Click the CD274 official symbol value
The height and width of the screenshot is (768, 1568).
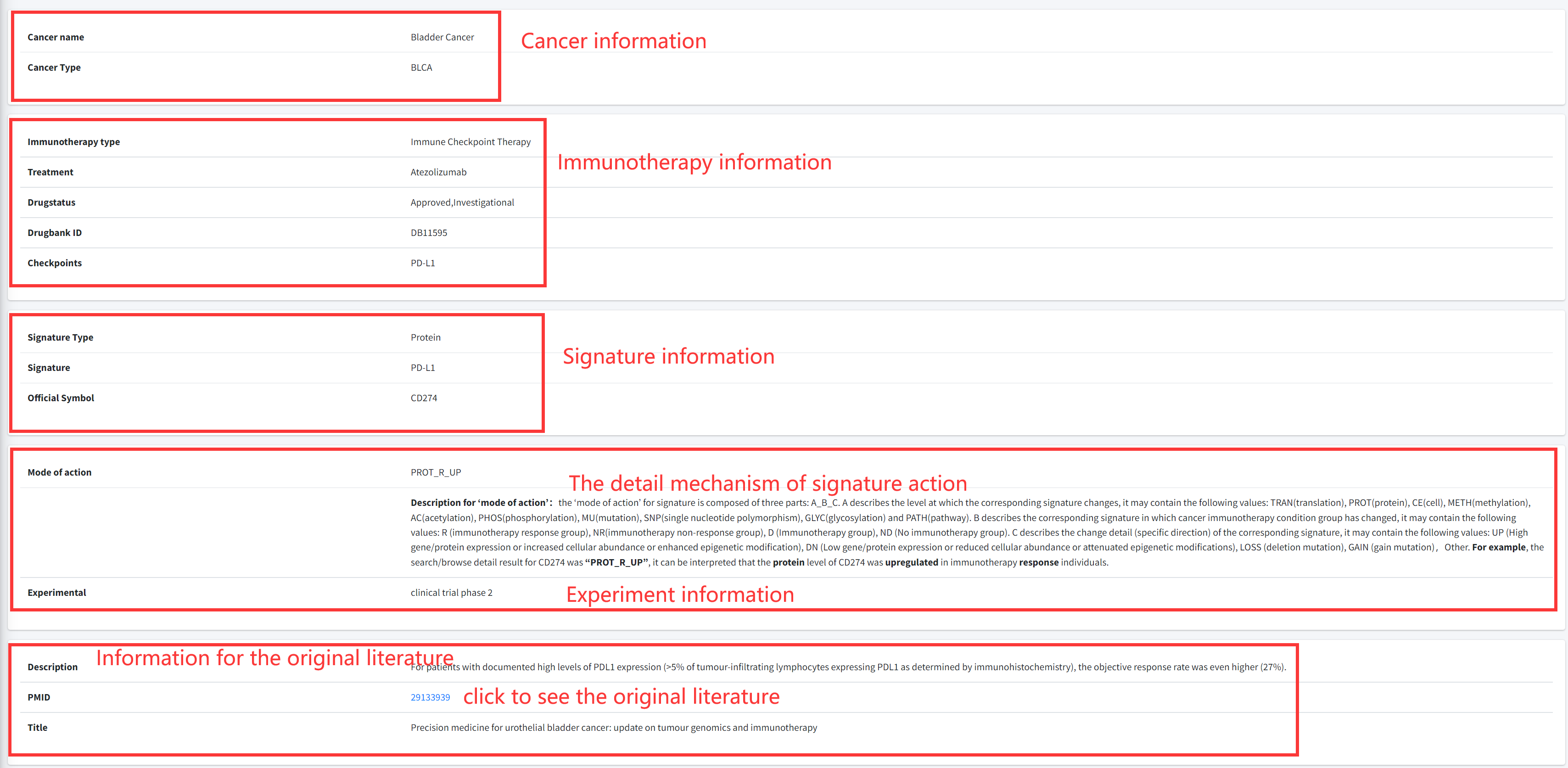(424, 398)
